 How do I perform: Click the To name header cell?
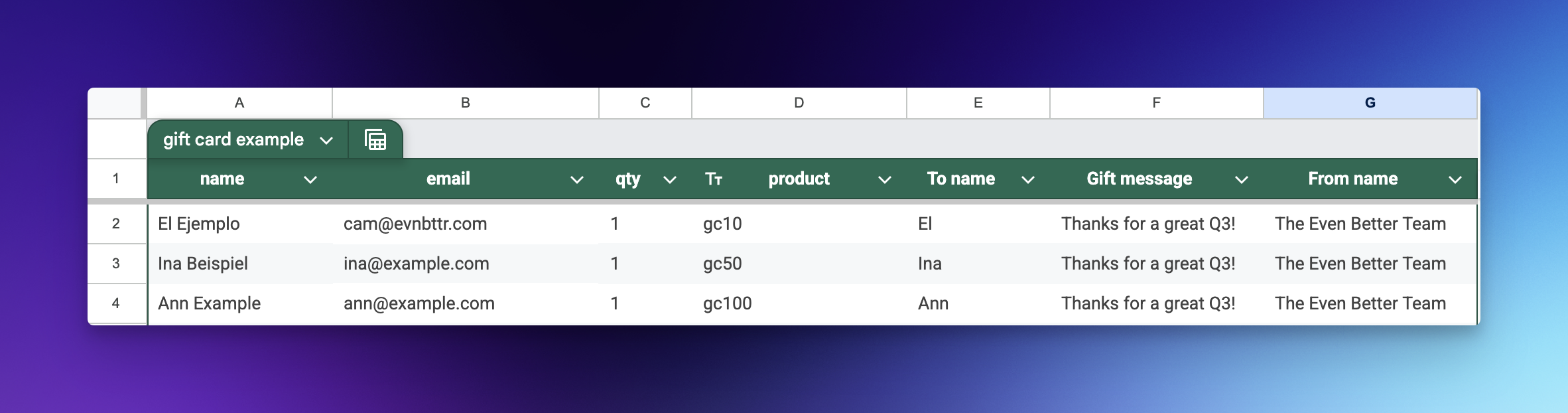pyautogui.click(x=978, y=179)
